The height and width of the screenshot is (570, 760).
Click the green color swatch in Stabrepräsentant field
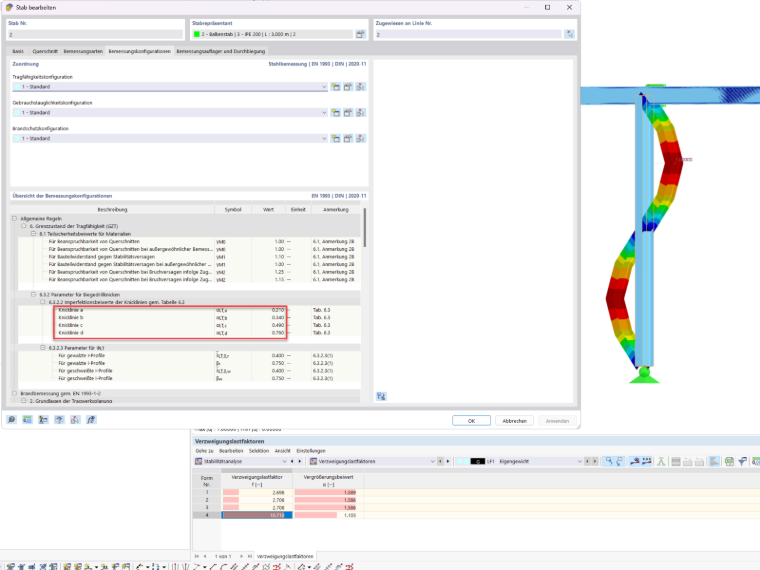196,34
